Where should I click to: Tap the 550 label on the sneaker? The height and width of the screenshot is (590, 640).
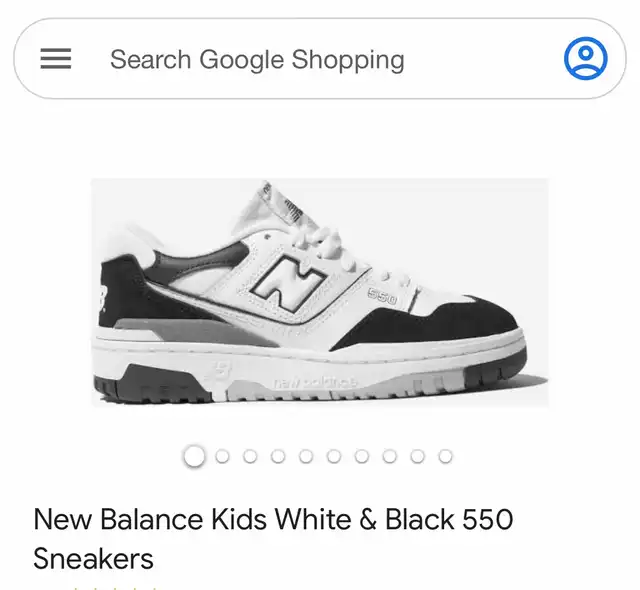[x=382, y=296]
